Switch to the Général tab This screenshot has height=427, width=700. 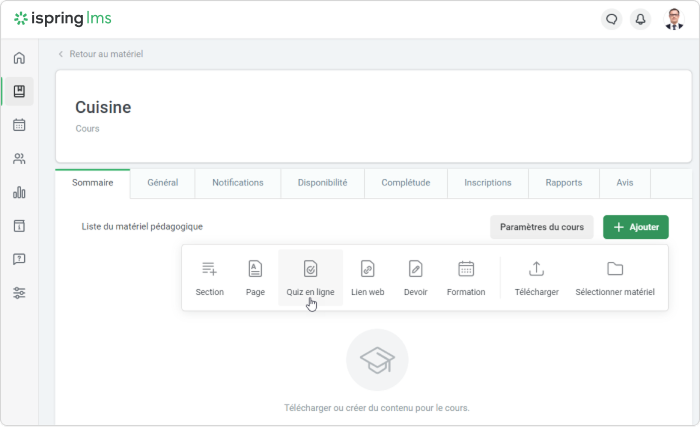162,183
